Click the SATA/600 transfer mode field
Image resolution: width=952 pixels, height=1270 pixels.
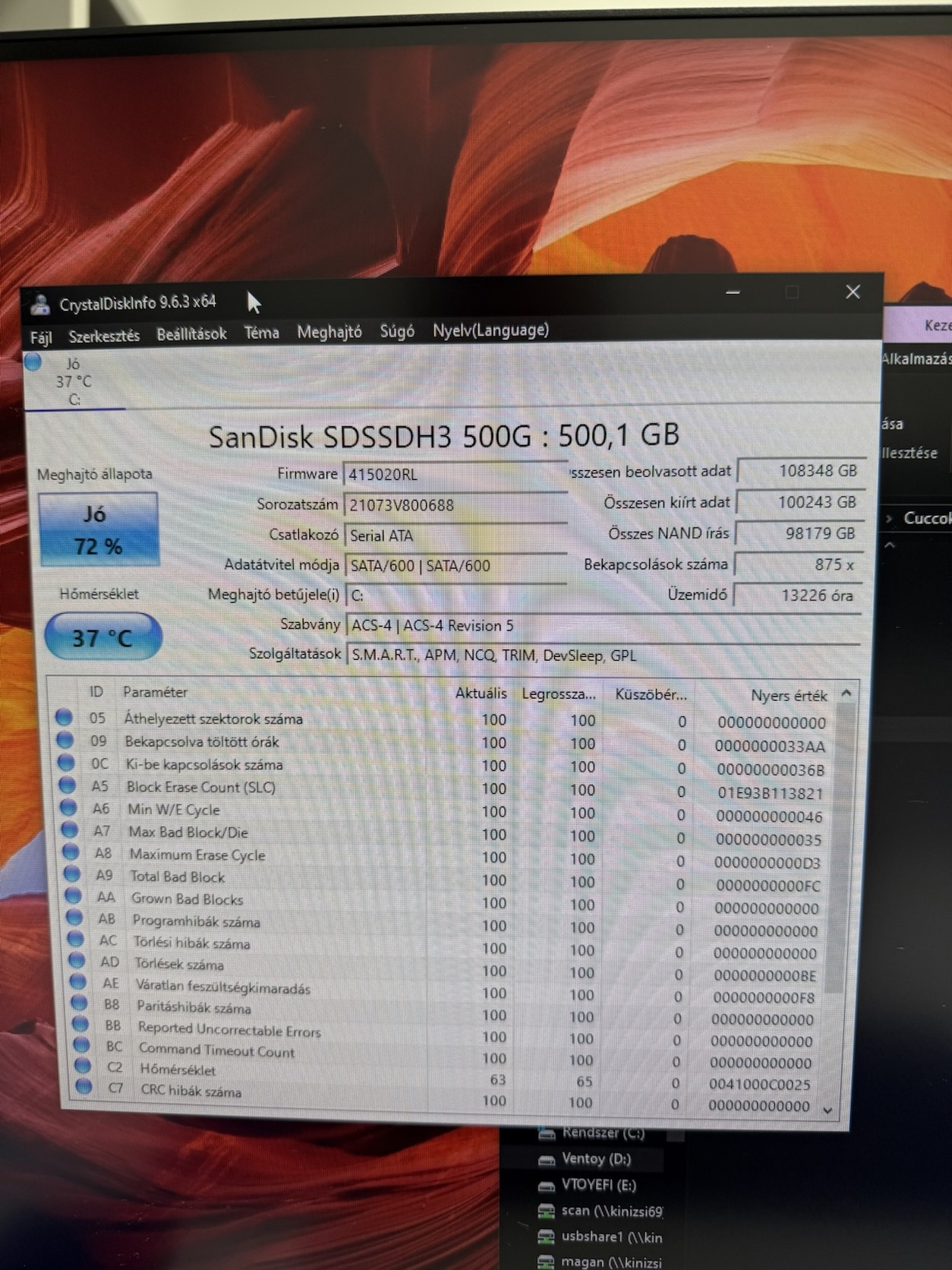point(456,565)
